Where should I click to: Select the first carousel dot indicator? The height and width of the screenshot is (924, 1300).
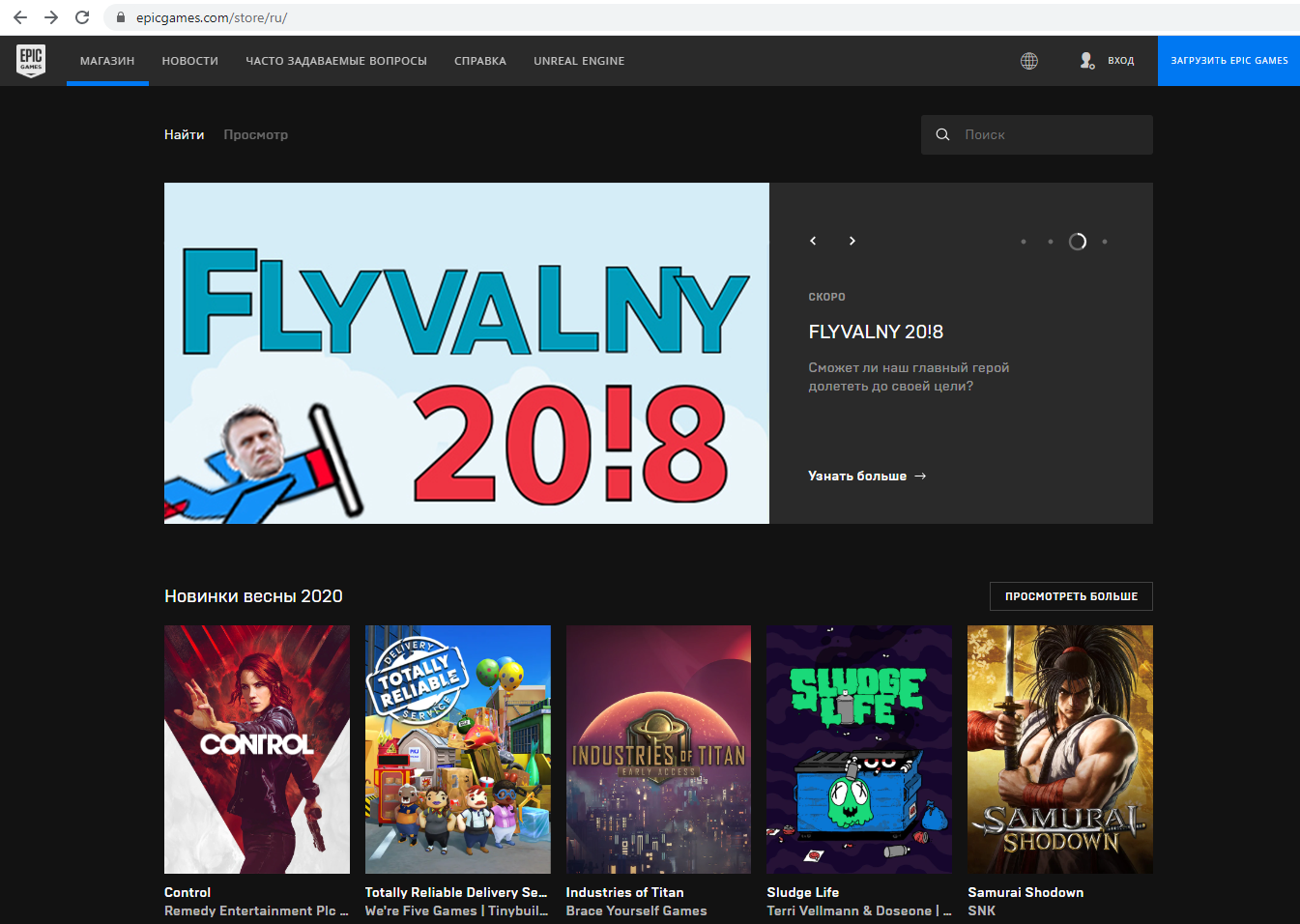click(1024, 242)
